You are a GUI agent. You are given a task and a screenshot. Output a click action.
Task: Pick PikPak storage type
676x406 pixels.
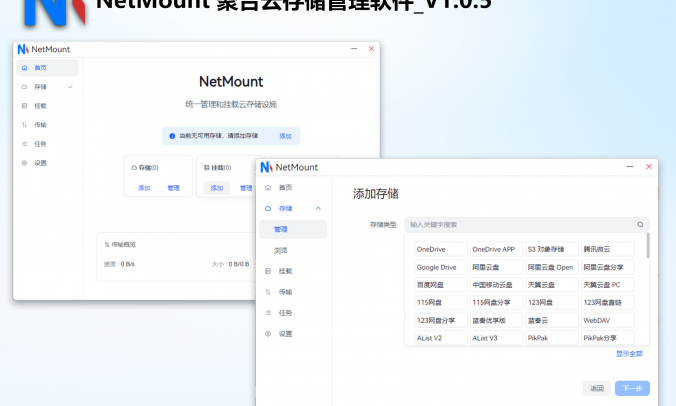coord(552,338)
